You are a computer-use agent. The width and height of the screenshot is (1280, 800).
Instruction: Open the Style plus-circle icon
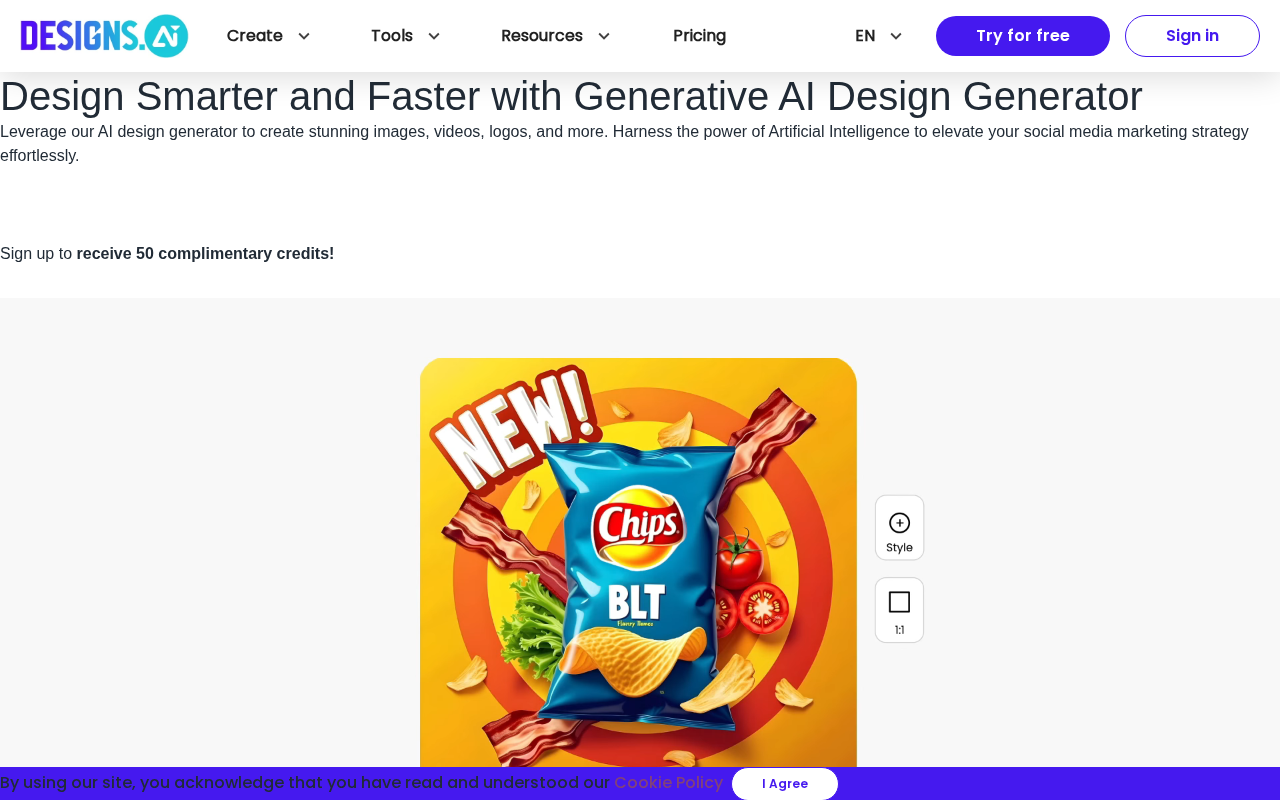tap(899, 523)
